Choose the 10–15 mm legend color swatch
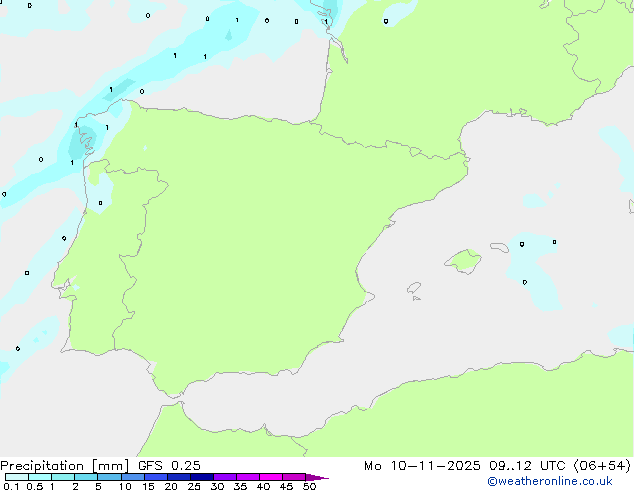This screenshot has width=634, height=490. tap(132, 477)
